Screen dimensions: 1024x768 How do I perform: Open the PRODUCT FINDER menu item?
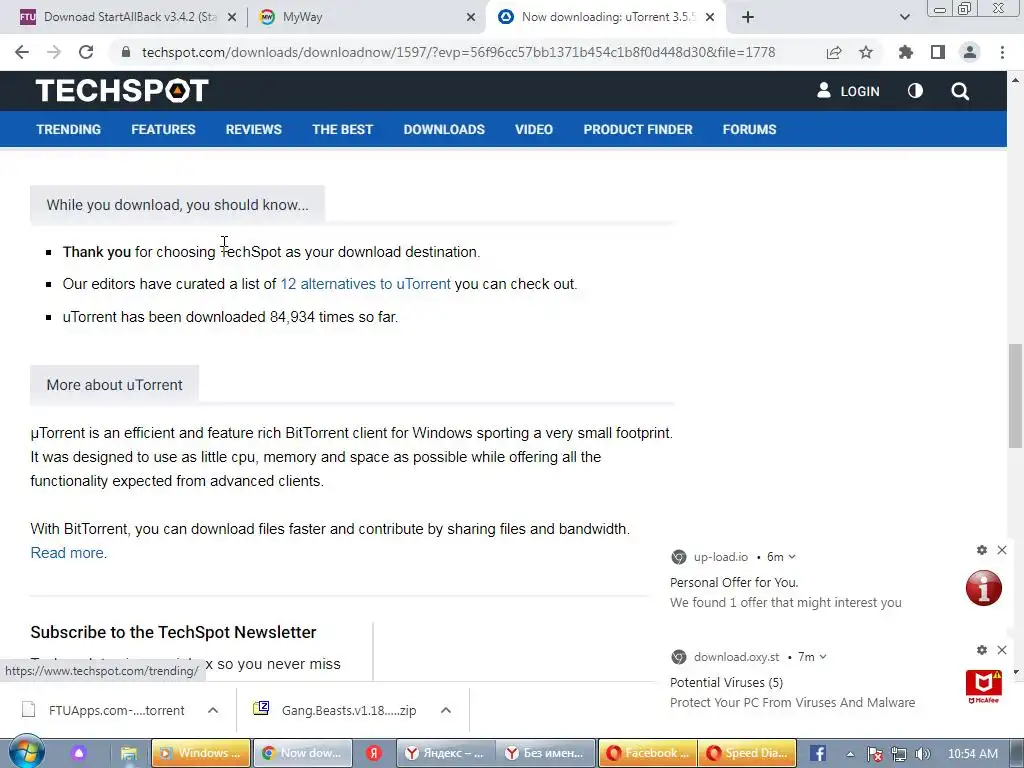pyautogui.click(x=638, y=129)
